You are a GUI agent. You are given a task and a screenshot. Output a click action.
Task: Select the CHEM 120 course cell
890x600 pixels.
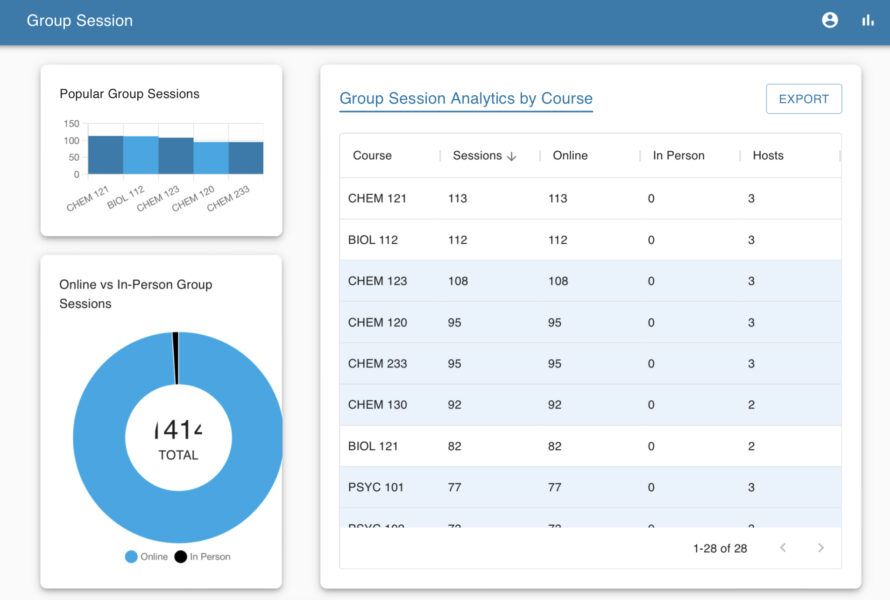click(x=377, y=322)
